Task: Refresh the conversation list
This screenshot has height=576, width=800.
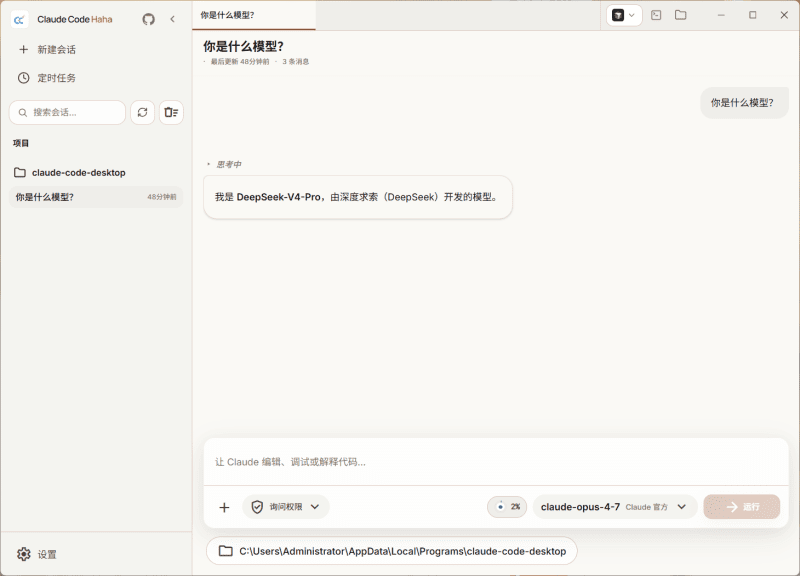Action: click(142, 112)
